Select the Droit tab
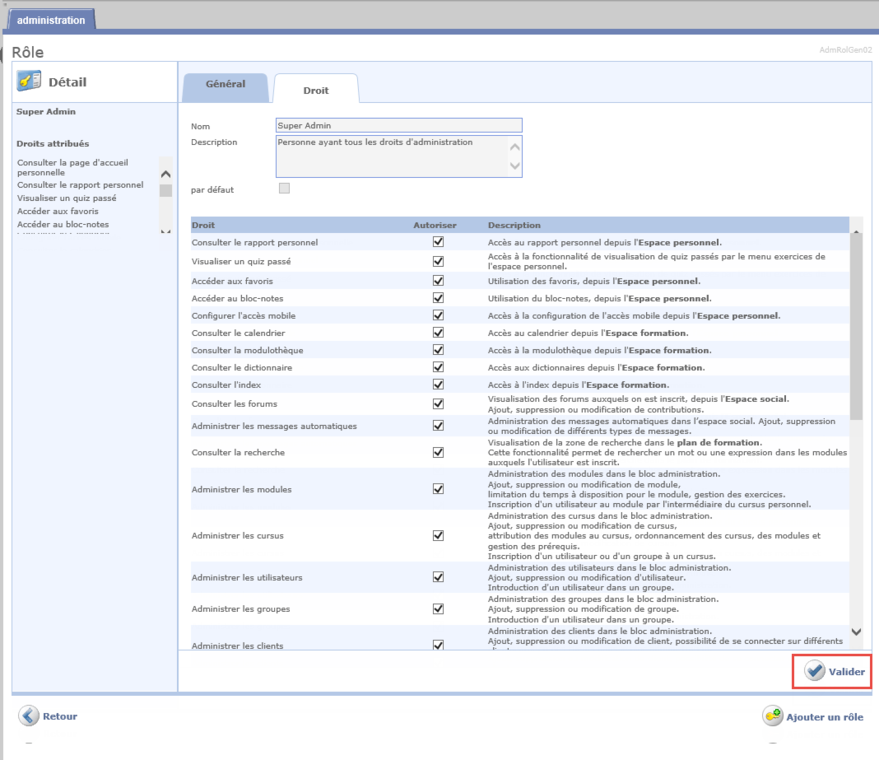Image resolution: width=879 pixels, height=760 pixels. tap(316, 90)
